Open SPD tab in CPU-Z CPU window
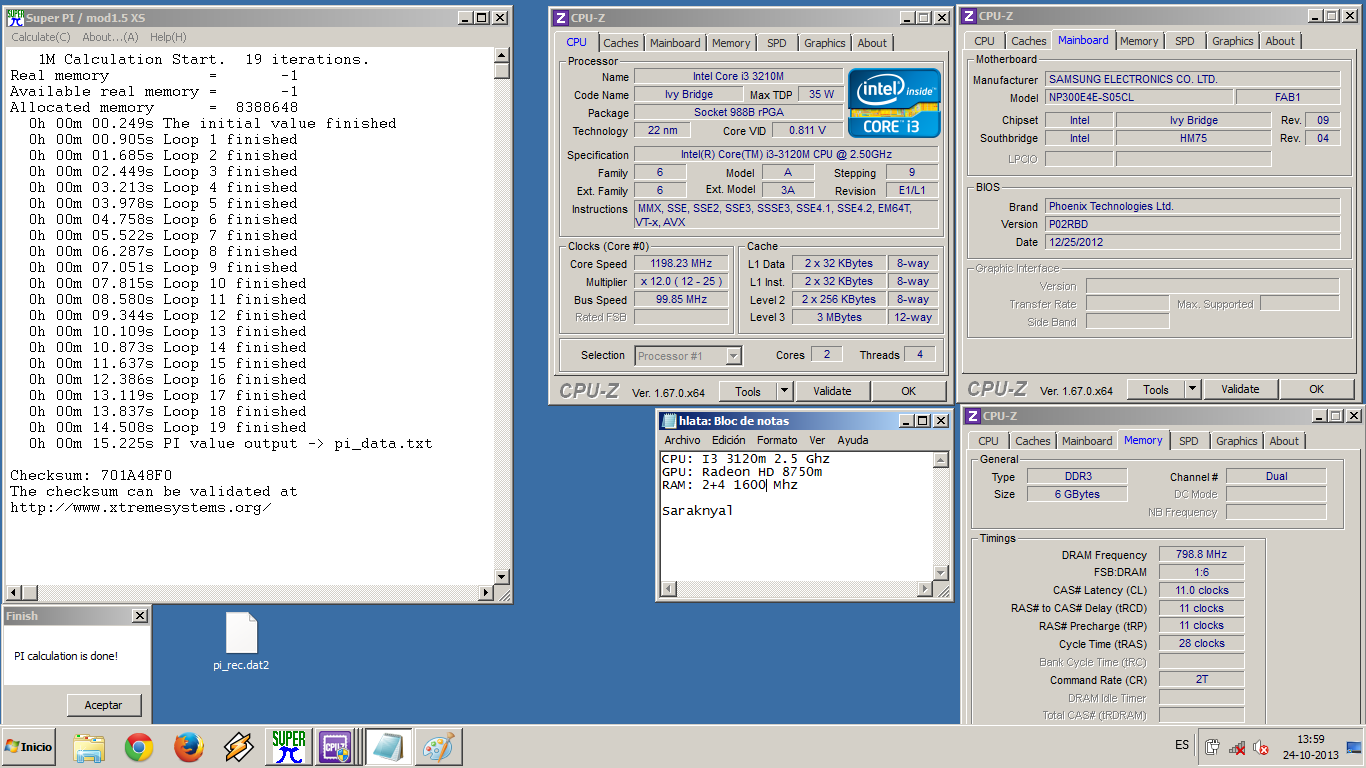 click(x=777, y=43)
